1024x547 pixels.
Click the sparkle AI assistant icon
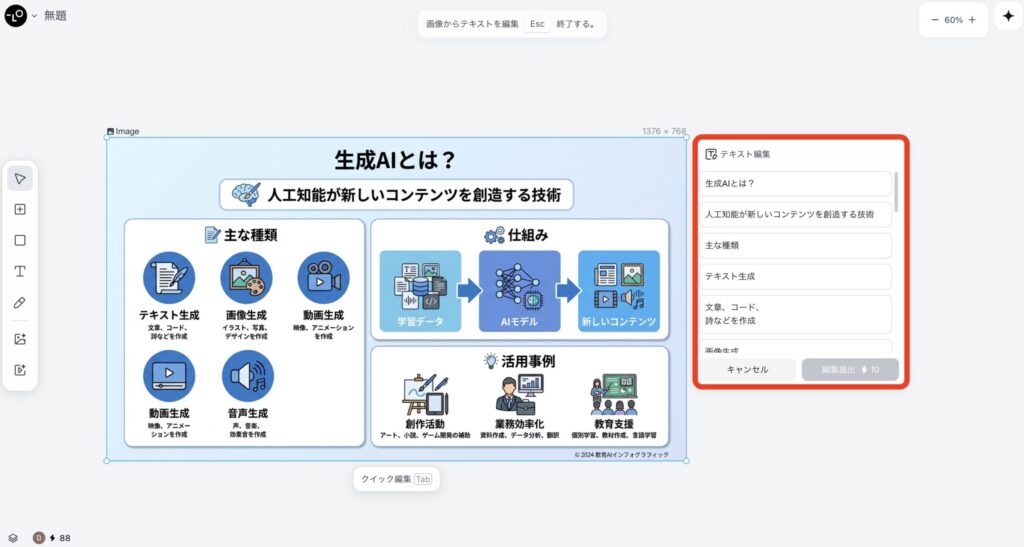pyautogui.click(x=1007, y=19)
